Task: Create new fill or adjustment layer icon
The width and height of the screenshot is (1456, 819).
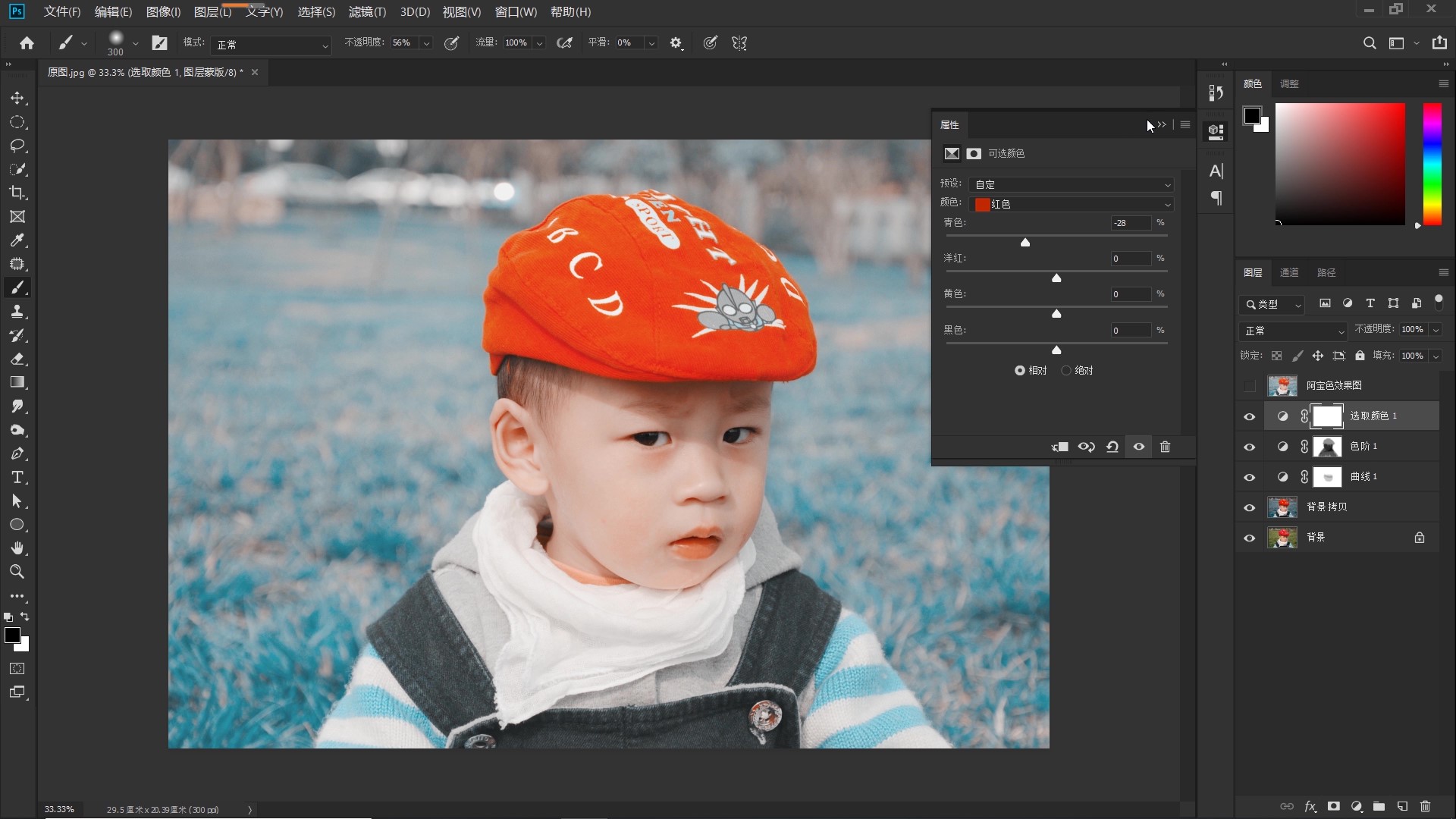Action: click(1357, 806)
